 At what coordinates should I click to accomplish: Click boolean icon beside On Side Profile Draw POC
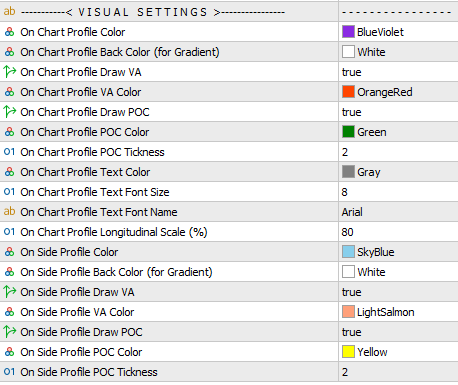(x=10, y=332)
